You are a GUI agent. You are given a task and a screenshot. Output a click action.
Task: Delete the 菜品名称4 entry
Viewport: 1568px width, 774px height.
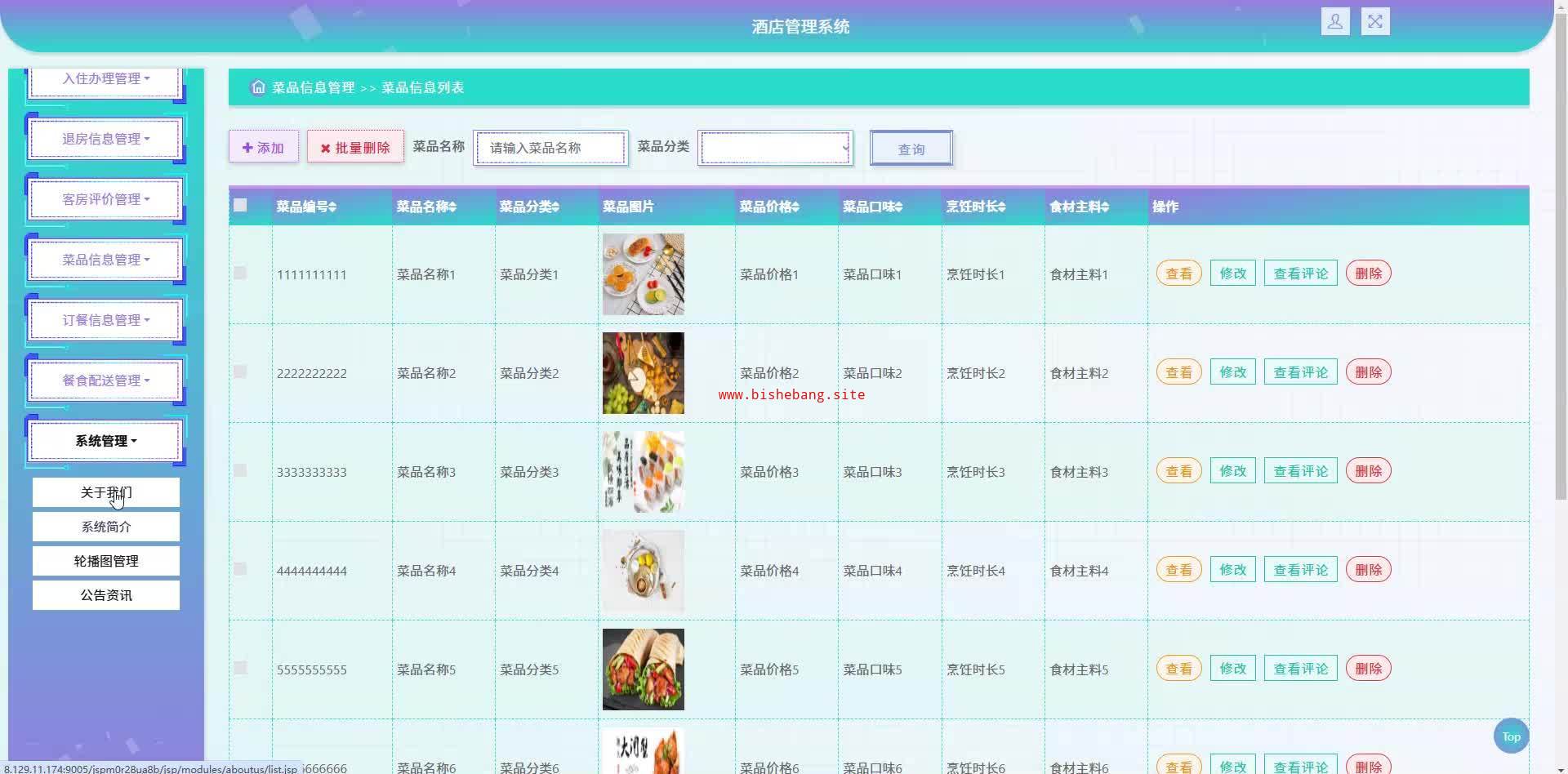coord(1368,570)
